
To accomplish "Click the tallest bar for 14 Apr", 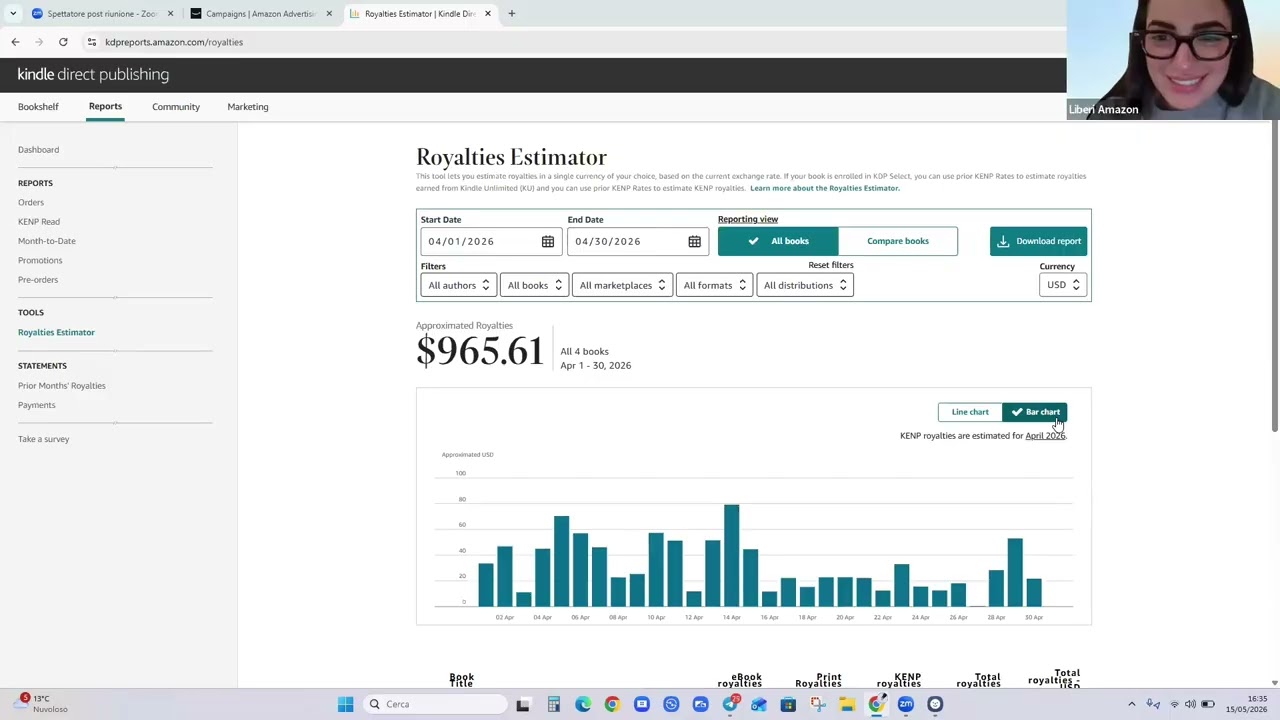I will pos(731,555).
